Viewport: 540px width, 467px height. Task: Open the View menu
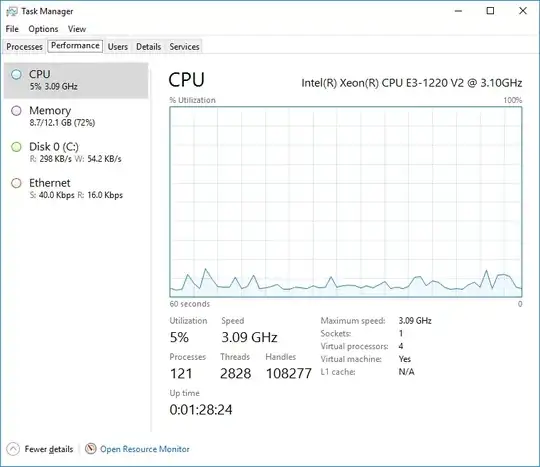[76, 29]
